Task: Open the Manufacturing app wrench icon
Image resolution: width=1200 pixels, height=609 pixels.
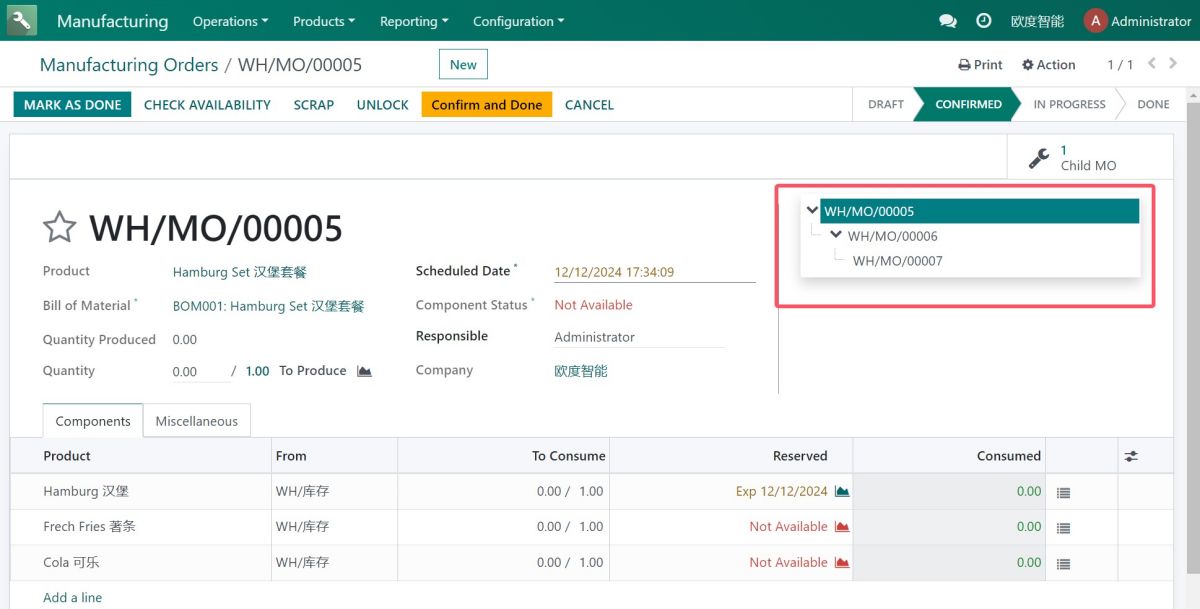Action: click(21, 20)
